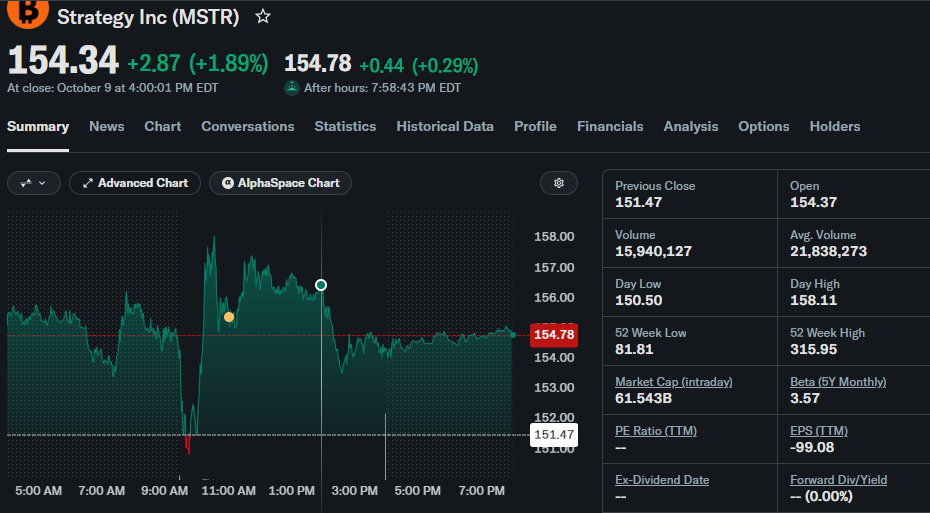The height and width of the screenshot is (513, 930).
Task: Click the After hours 7:58:43 PM text
Action: click(x=383, y=88)
